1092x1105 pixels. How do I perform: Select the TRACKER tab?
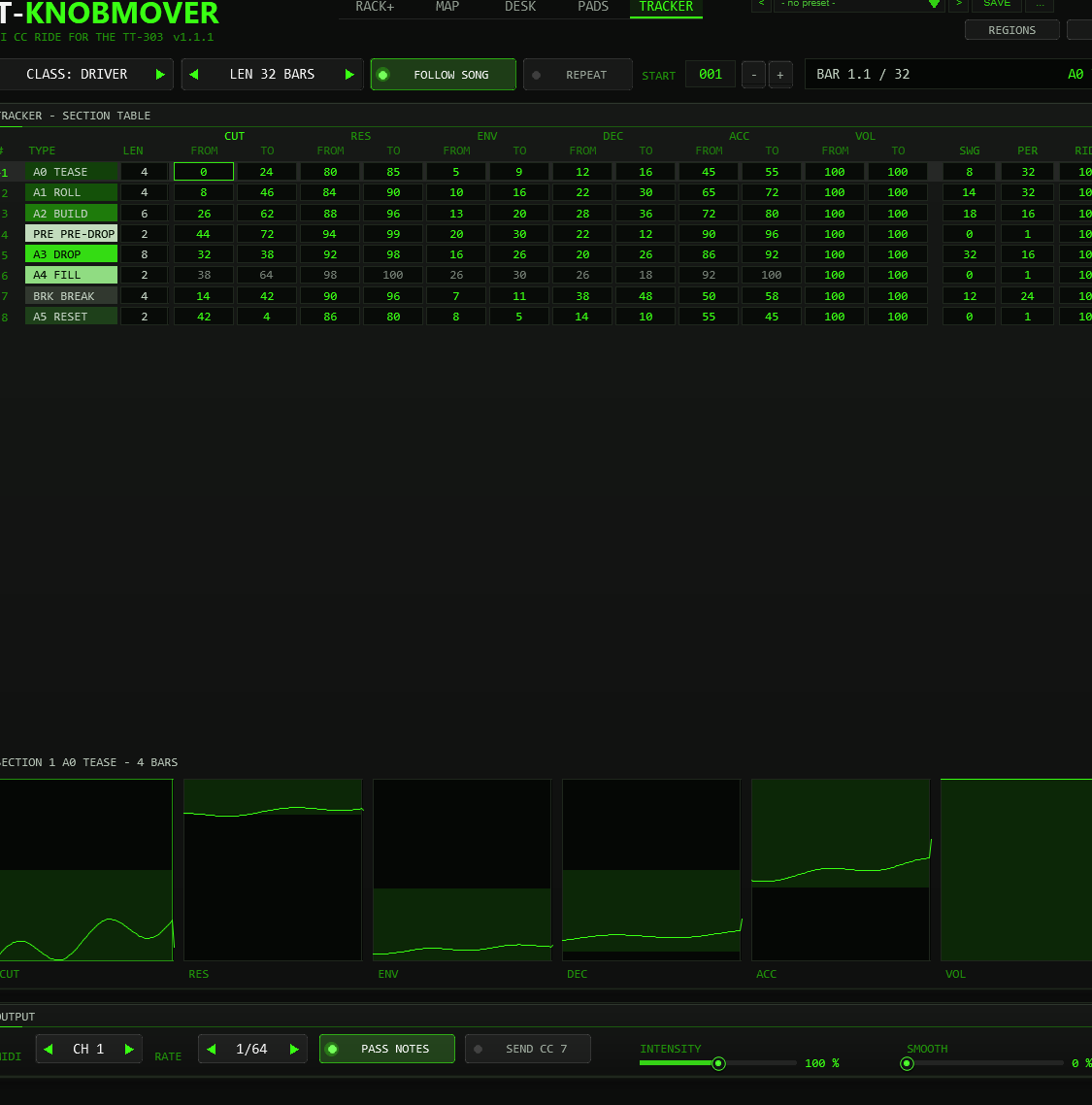(666, 7)
